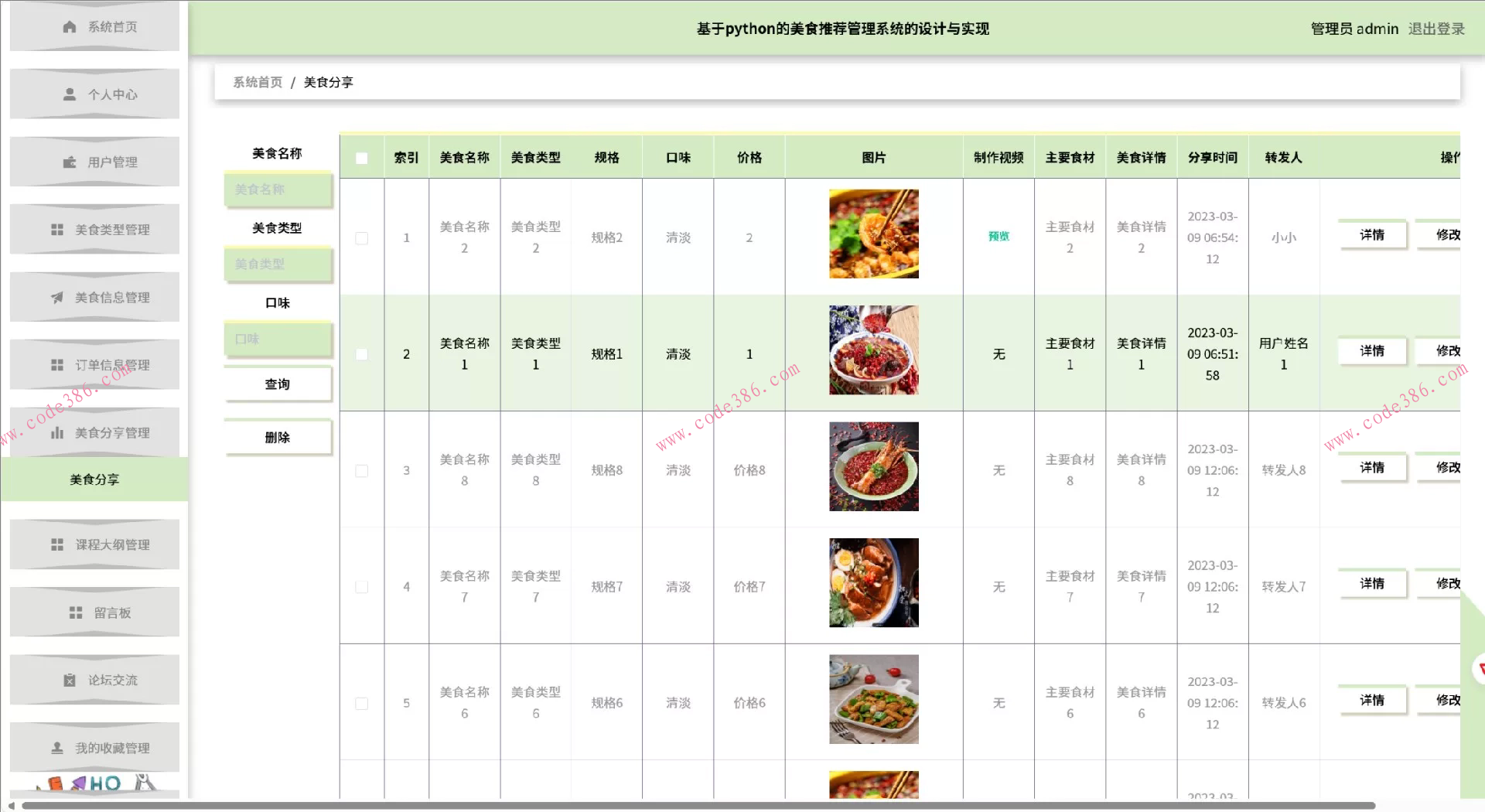This screenshot has width=1485, height=812.
Task: Click 修改 for the 美食名称6 row
Action: tap(1439, 701)
